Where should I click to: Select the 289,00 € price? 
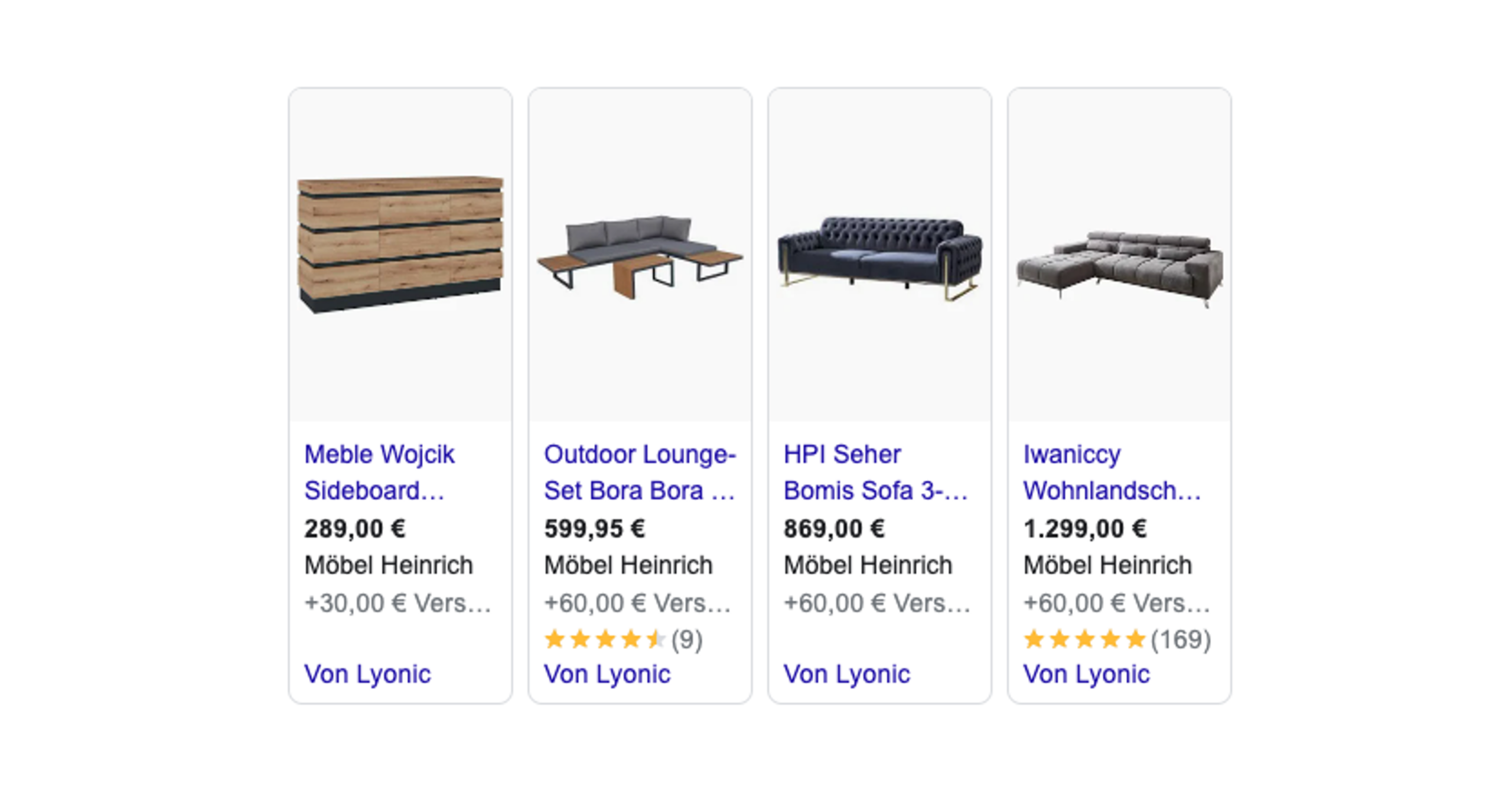pos(355,529)
